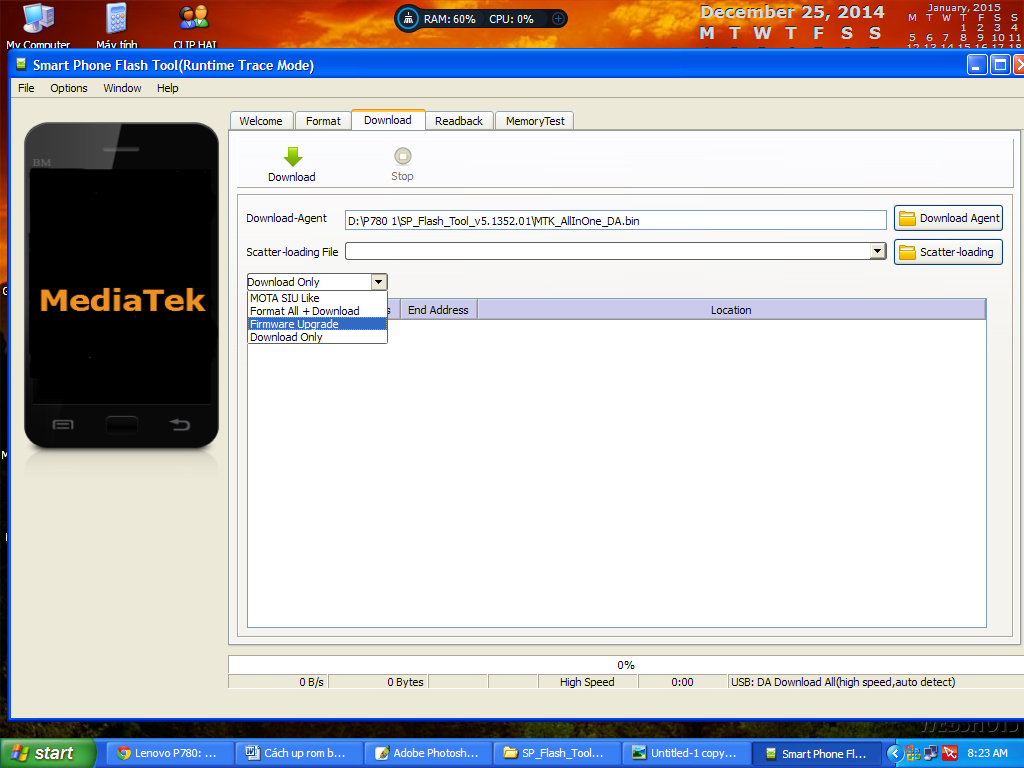Open the CLIP HAI desktop icon
1024x768 pixels.
195,25
